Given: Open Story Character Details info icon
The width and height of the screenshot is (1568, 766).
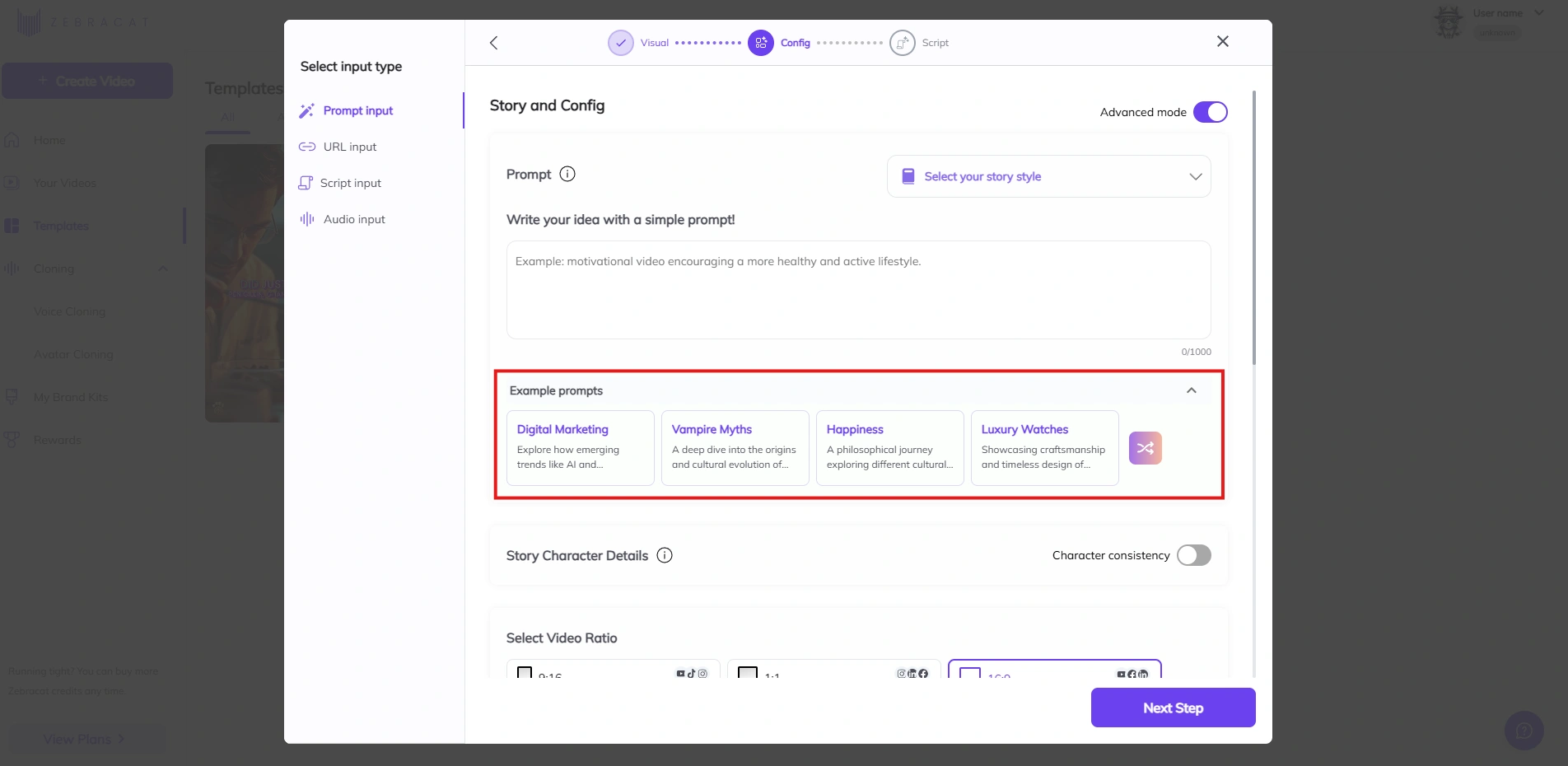Looking at the screenshot, I should [665, 555].
